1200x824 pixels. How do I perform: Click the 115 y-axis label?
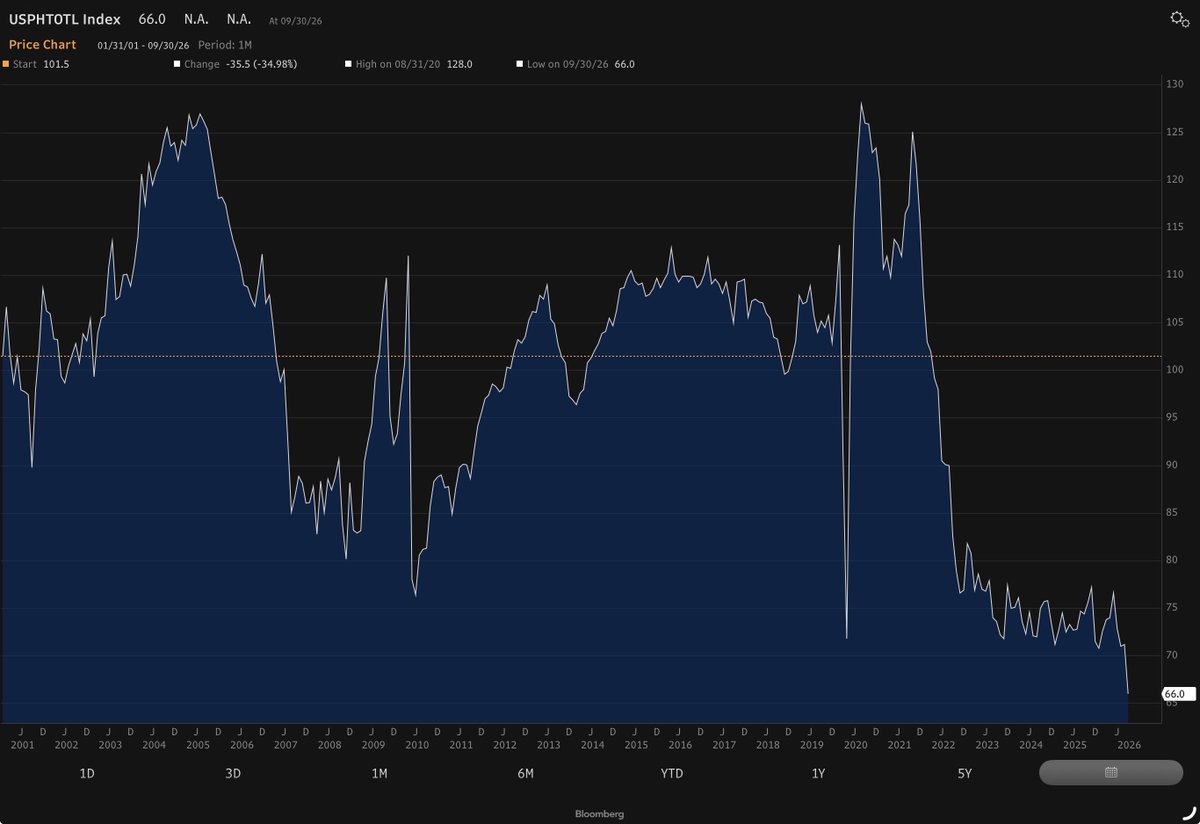(1174, 228)
